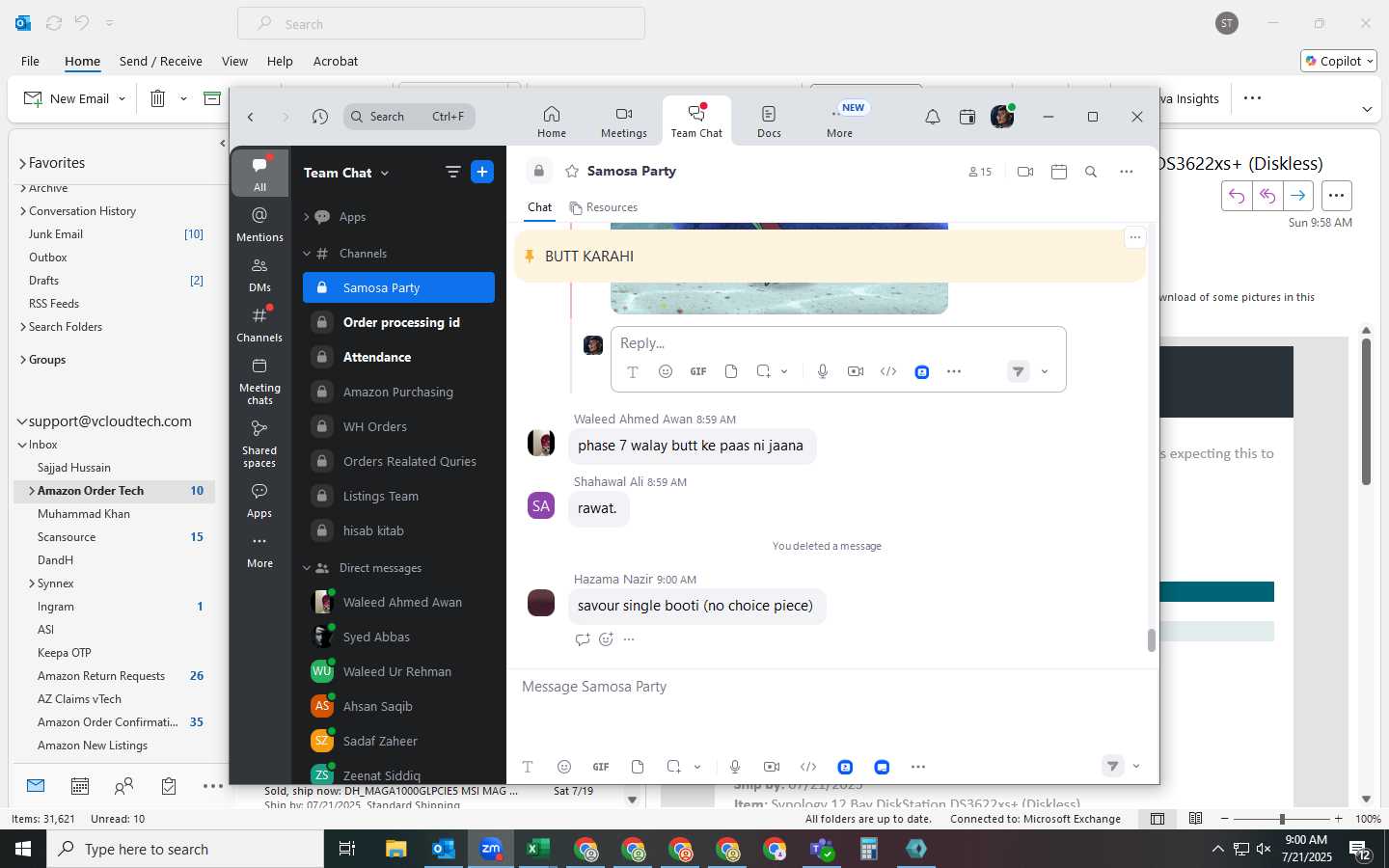Open Outlook Send / Receive tab
Screen dimensions: 1389x868
tap(161, 61)
